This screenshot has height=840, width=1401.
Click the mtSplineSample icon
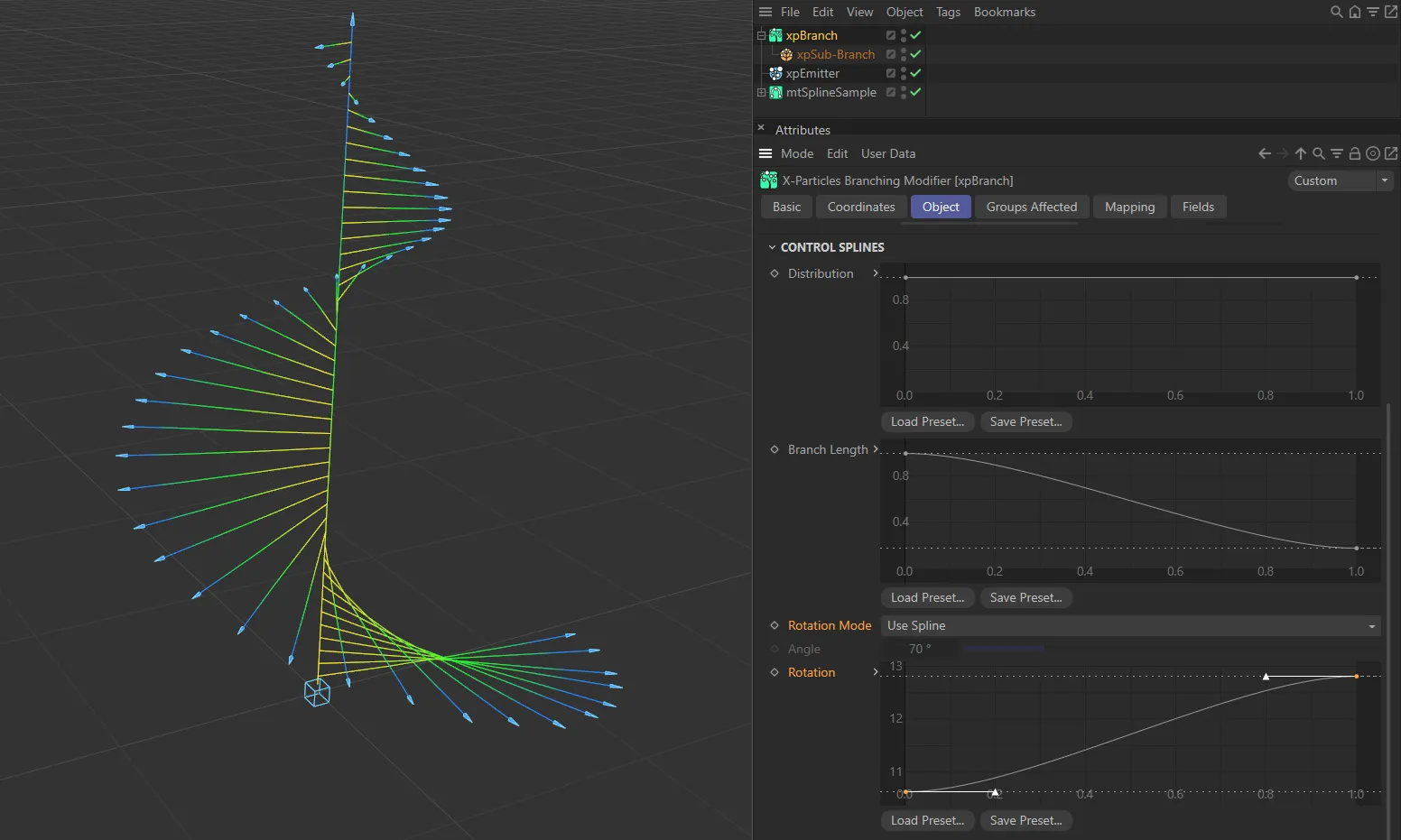click(x=775, y=92)
